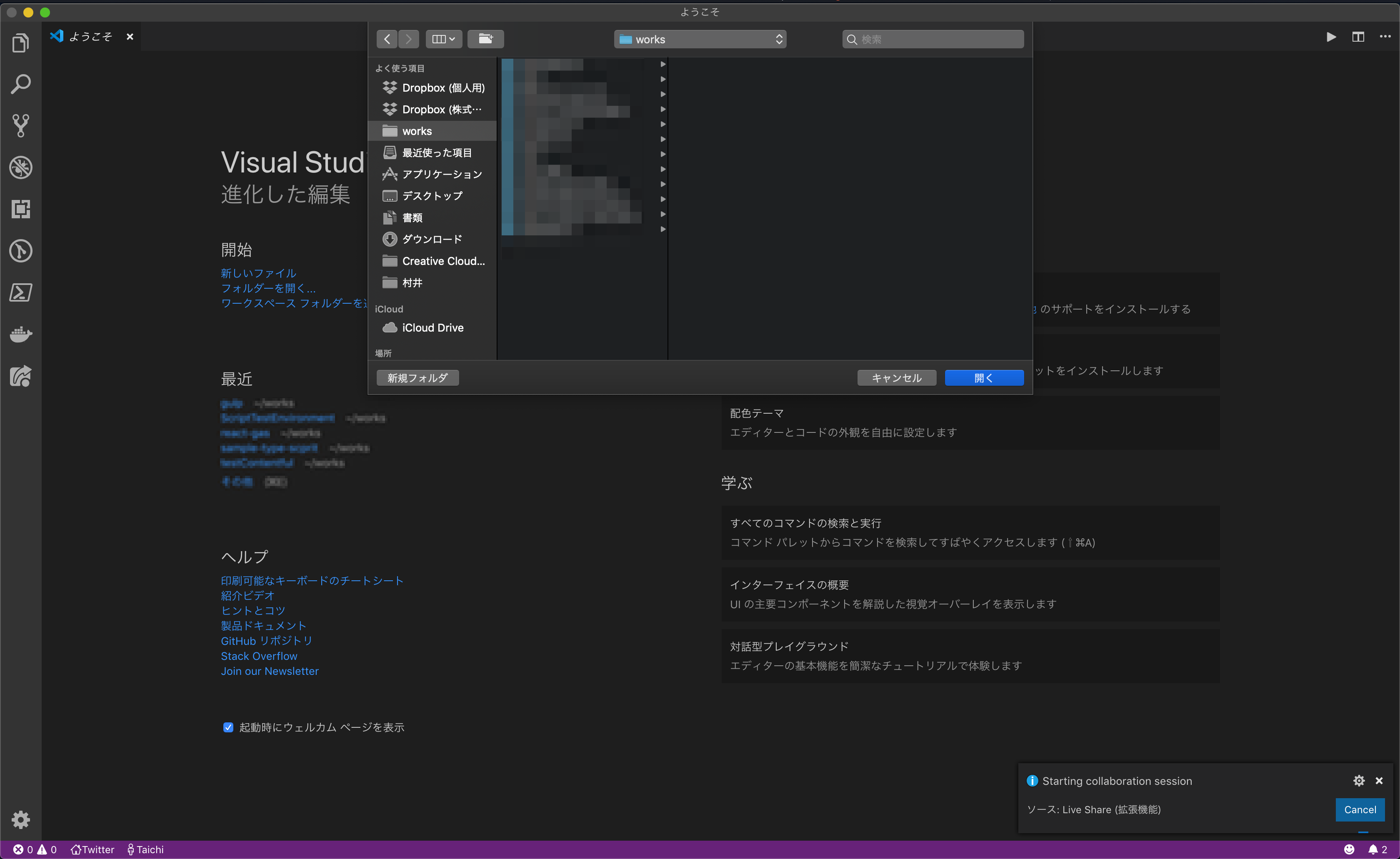Viewport: 1400px width, 859px height.
Task: Split the editor with the split icon
Action: pos(1358,37)
